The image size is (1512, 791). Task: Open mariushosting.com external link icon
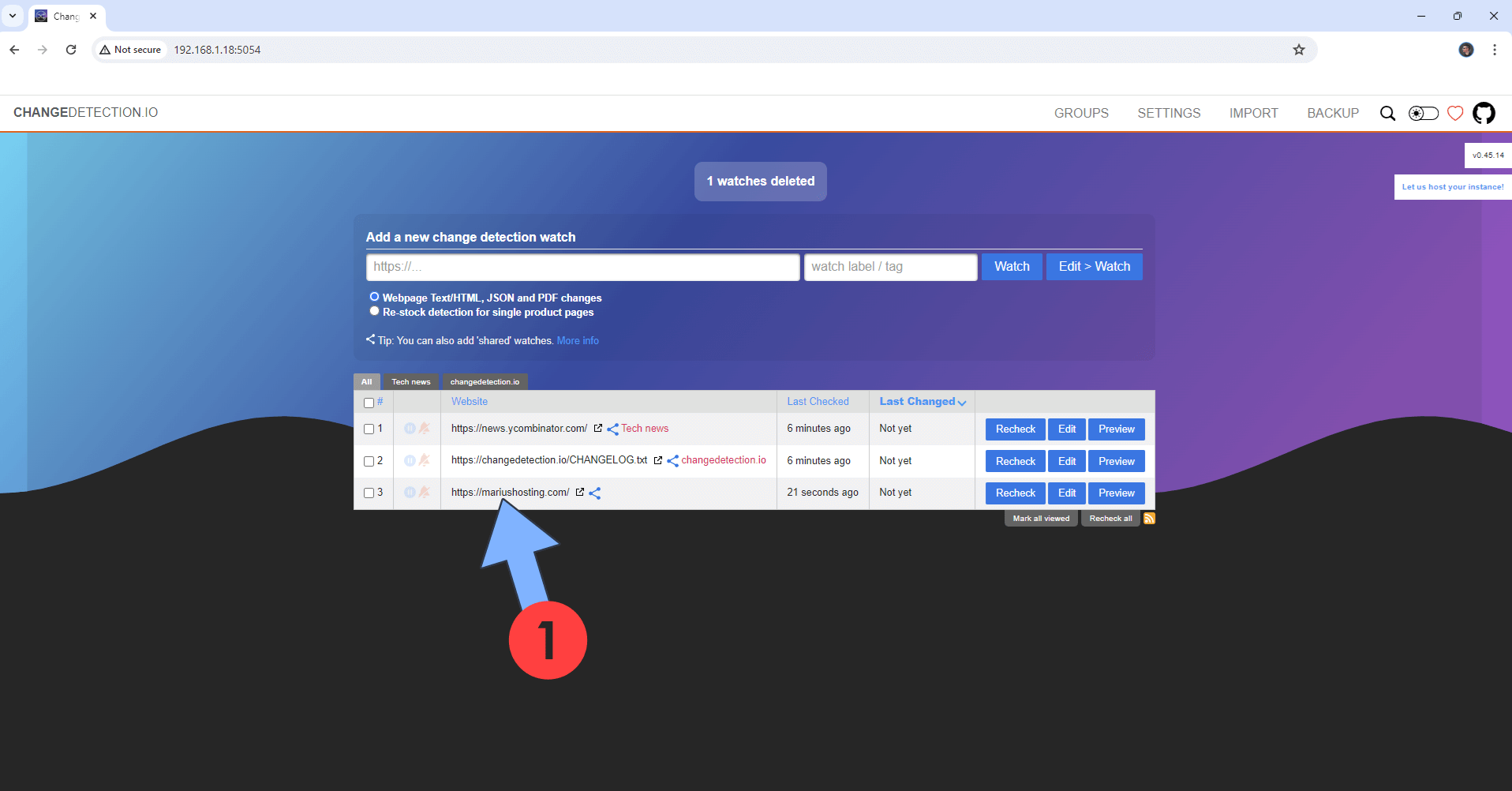pos(580,493)
